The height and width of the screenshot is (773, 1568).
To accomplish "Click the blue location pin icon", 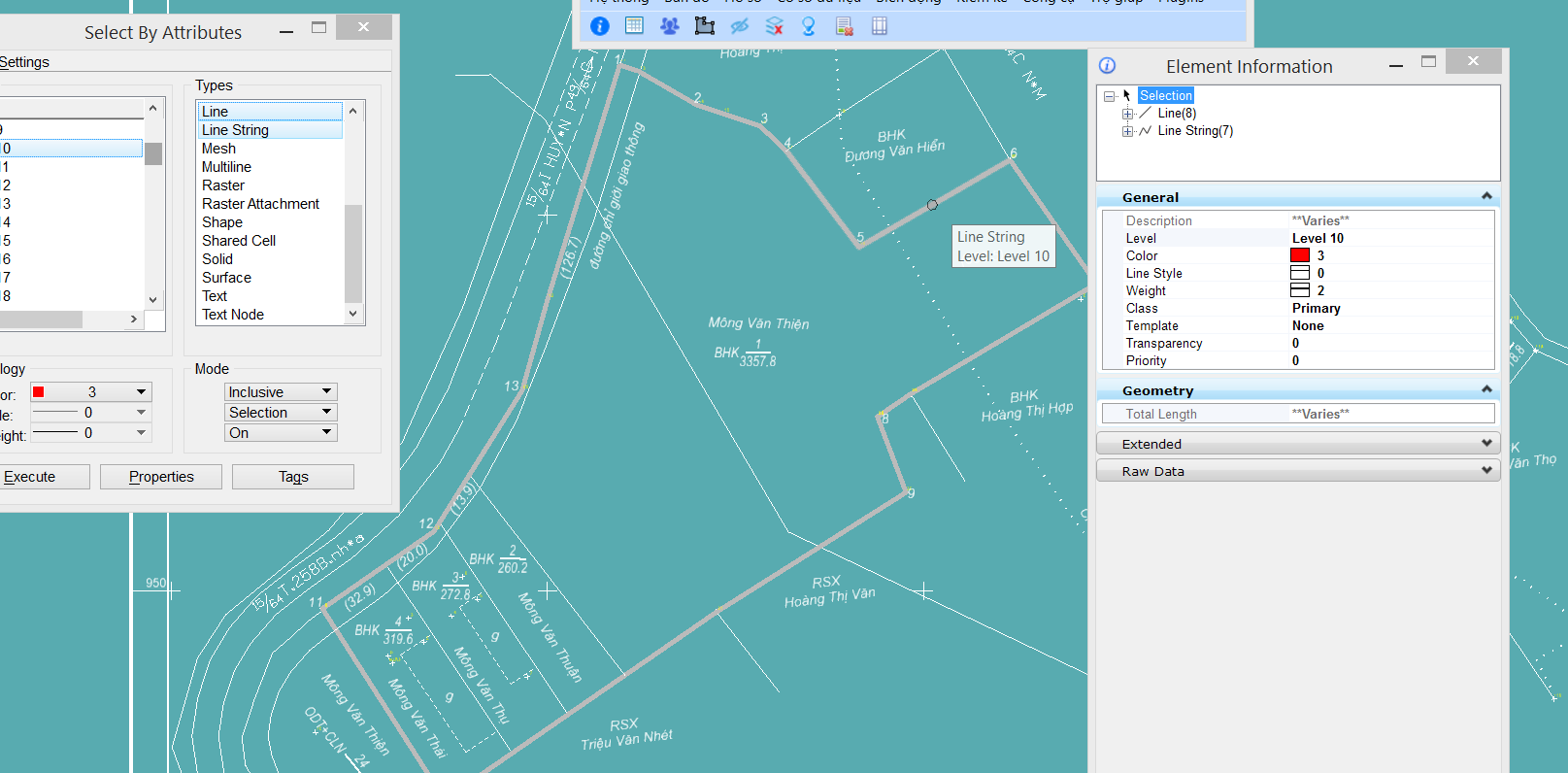I will (808, 26).
